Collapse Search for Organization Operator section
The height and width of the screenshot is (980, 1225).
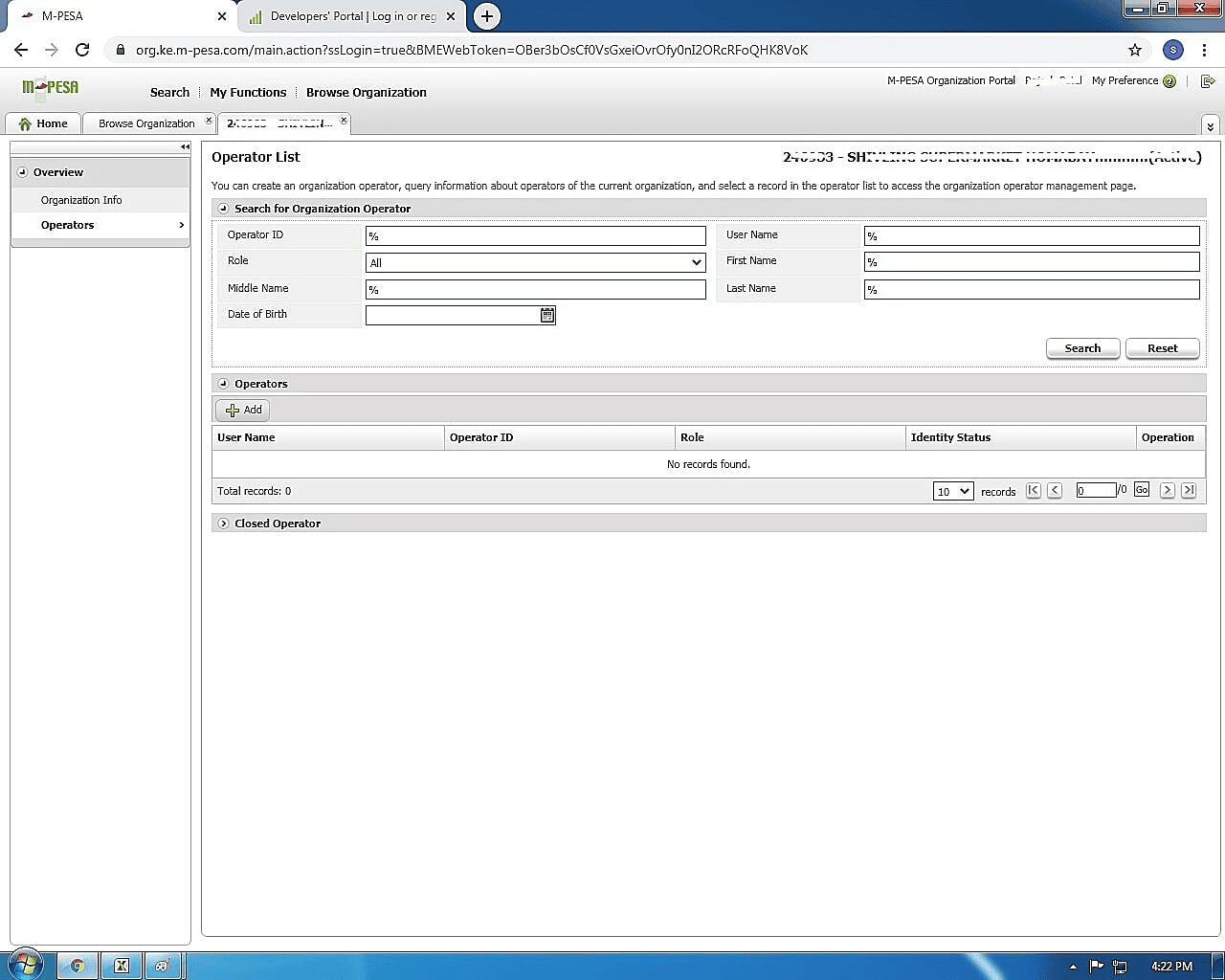[x=223, y=209]
